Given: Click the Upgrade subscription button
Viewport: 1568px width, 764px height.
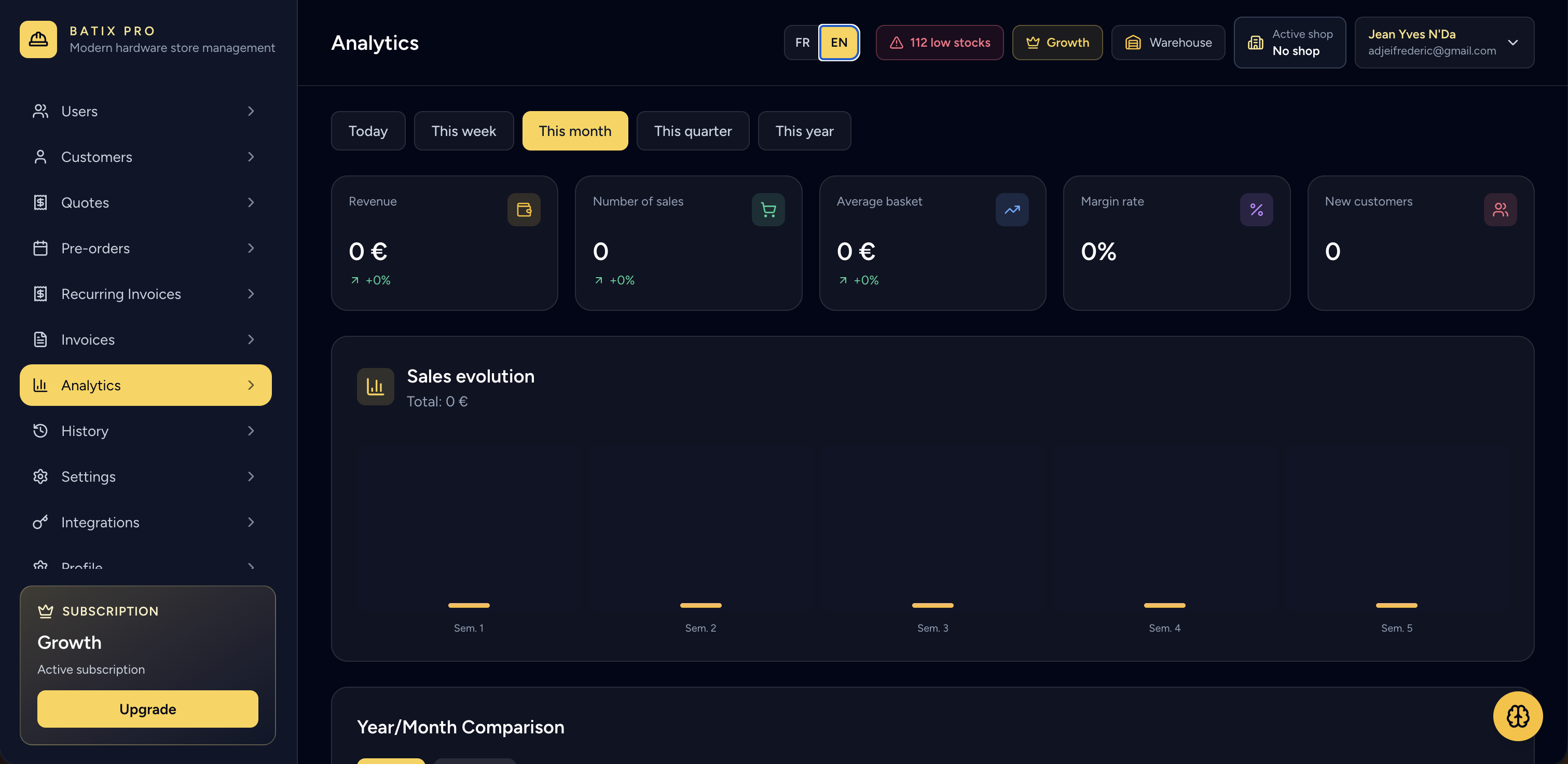Looking at the screenshot, I should click(x=147, y=708).
